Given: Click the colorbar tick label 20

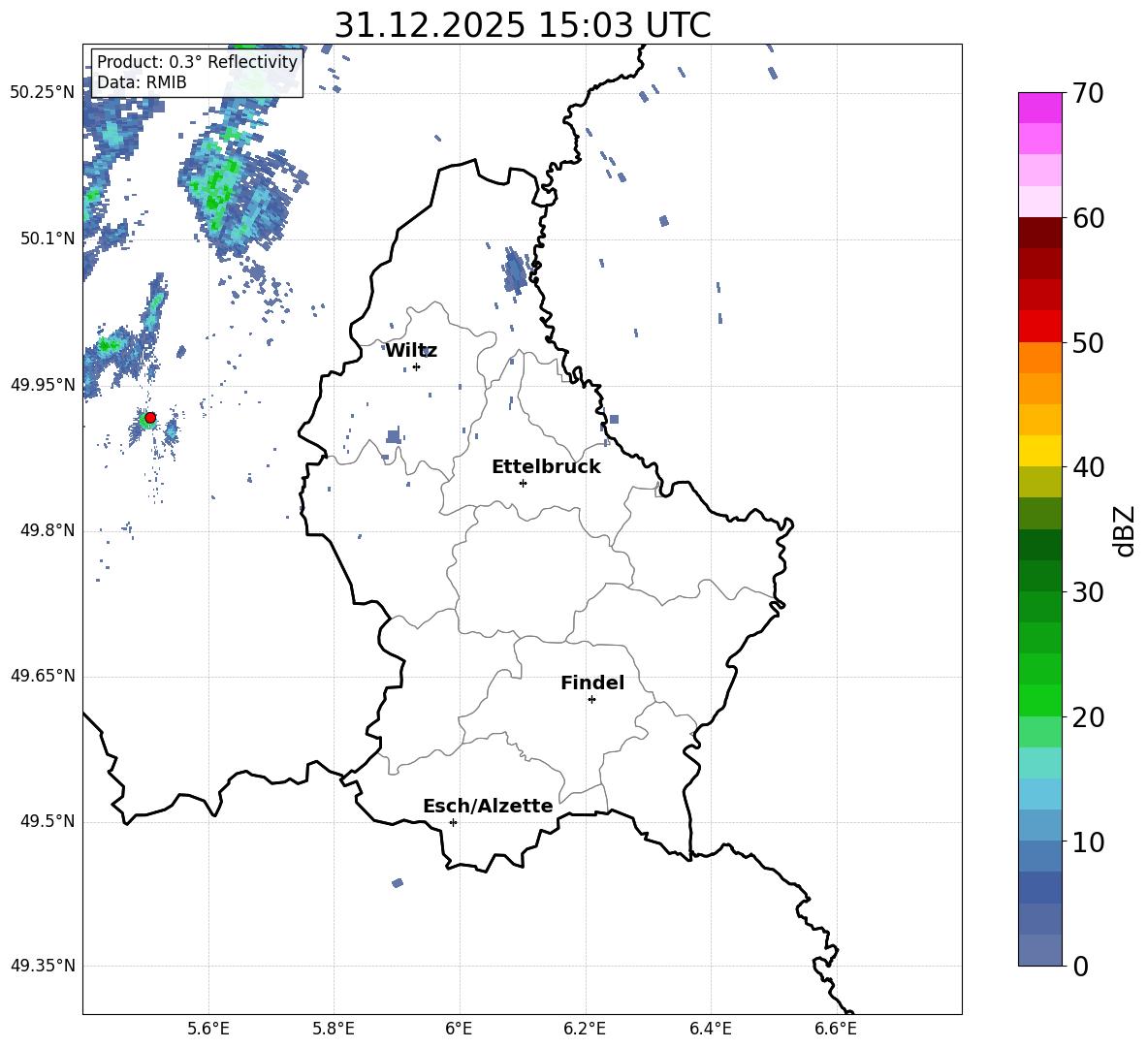Looking at the screenshot, I should (1088, 717).
